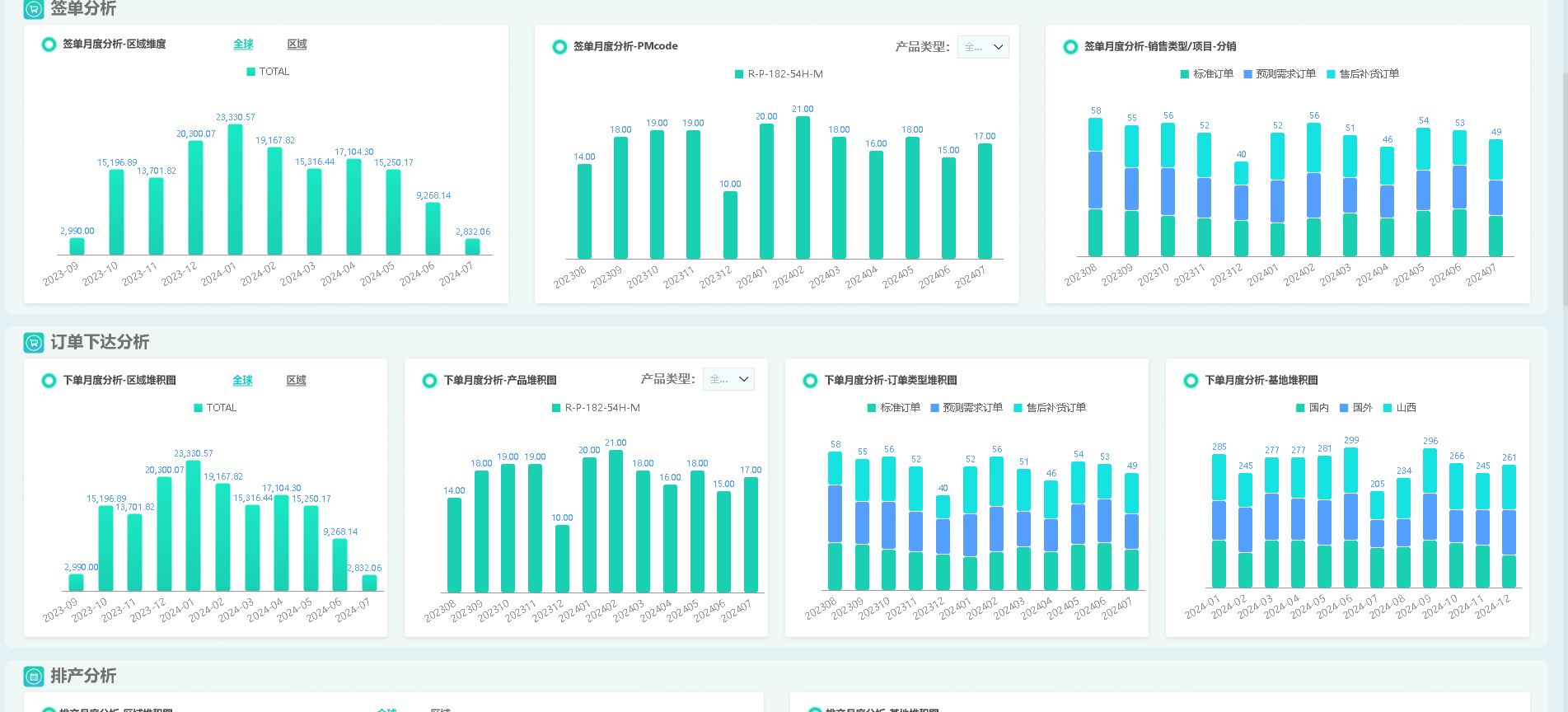Click value label 58 in 下单 订单类型堆积图
Viewport: 1568px width, 712px height.
pos(835,444)
